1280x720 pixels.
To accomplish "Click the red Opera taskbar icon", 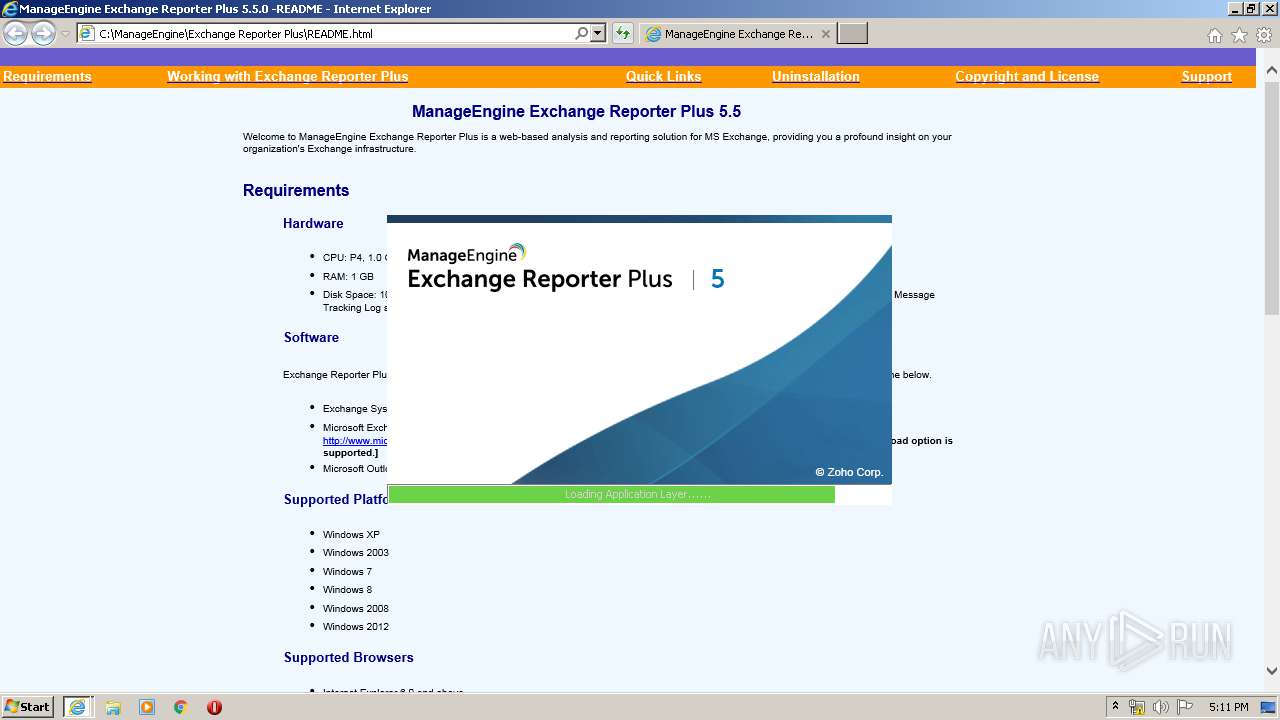I will click(214, 707).
